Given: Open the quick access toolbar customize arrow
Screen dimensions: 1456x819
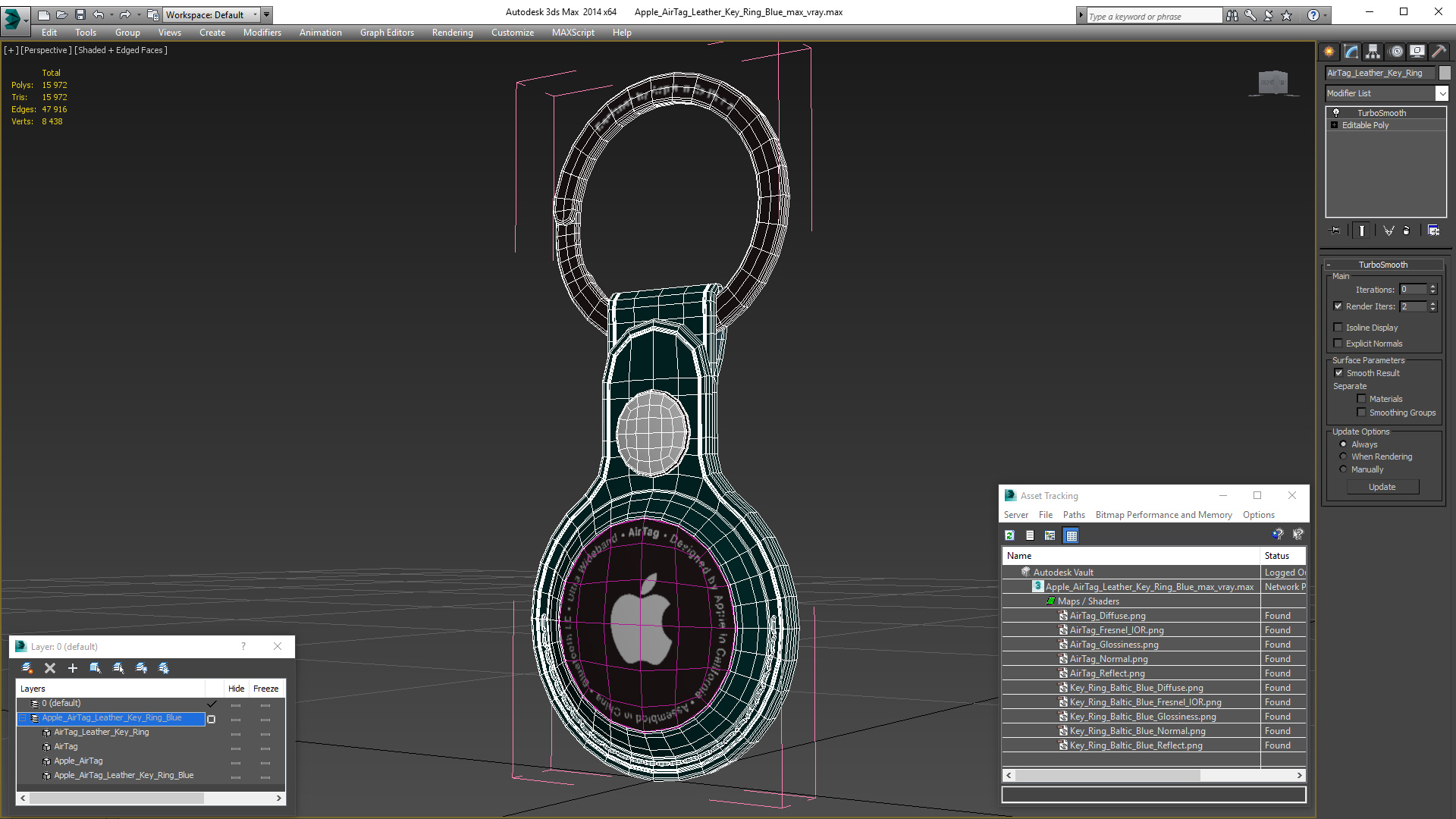Looking at the screenshot, I should (266, 14).
